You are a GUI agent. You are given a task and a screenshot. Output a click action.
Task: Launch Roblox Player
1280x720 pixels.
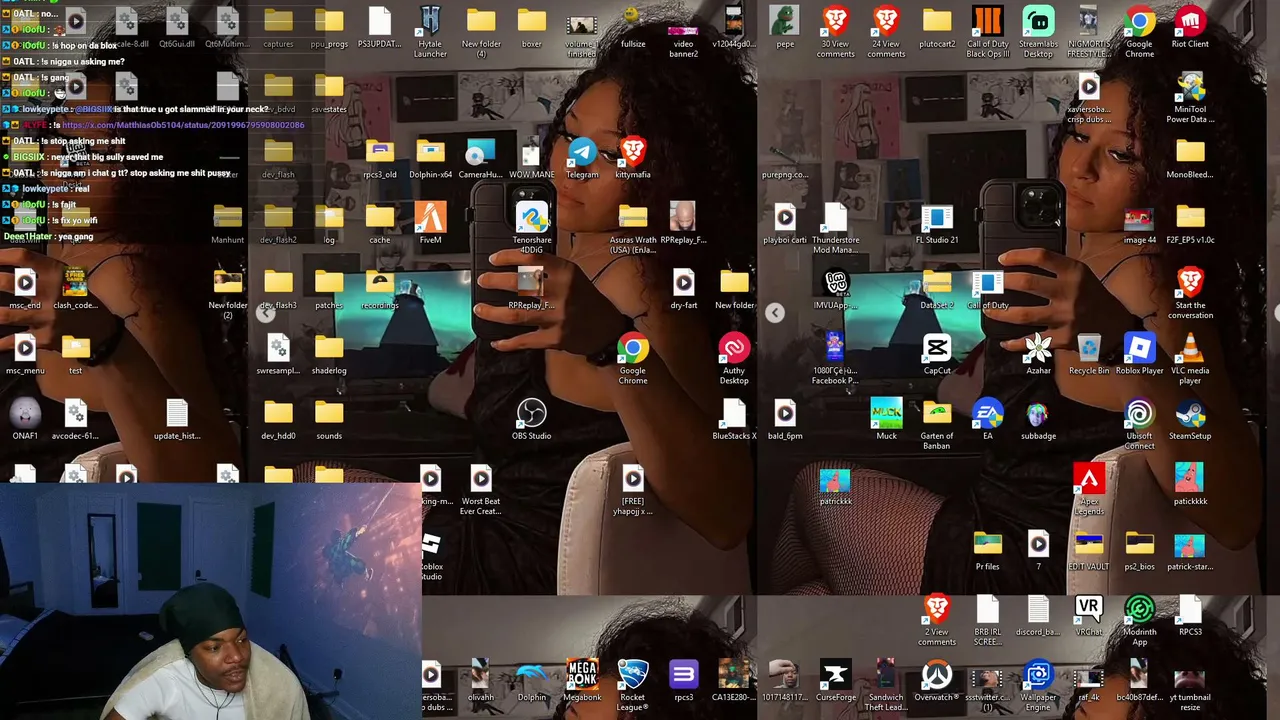click(x=1139, y=354)
